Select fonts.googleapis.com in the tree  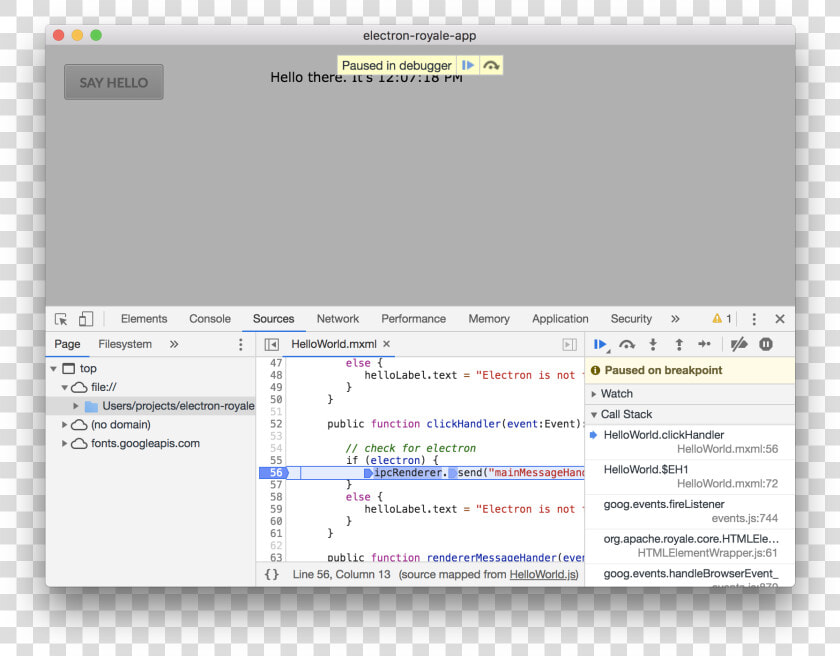click(x=145, y=443)
